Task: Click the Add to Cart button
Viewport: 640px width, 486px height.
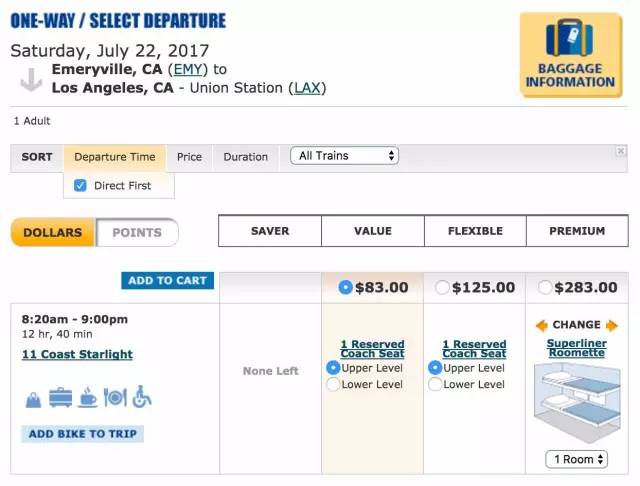Action: coord(167,281)
